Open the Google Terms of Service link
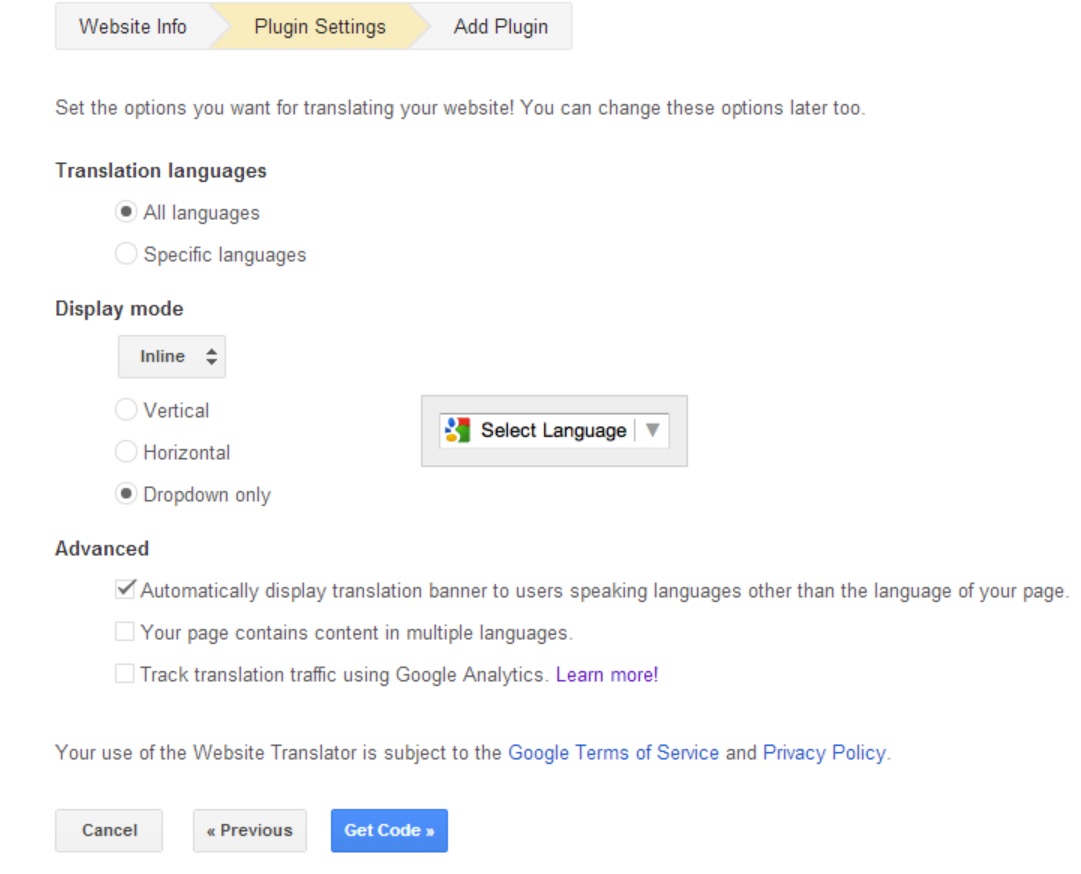The height and width of the screenshot is (874, 1081). click(613, 753)
